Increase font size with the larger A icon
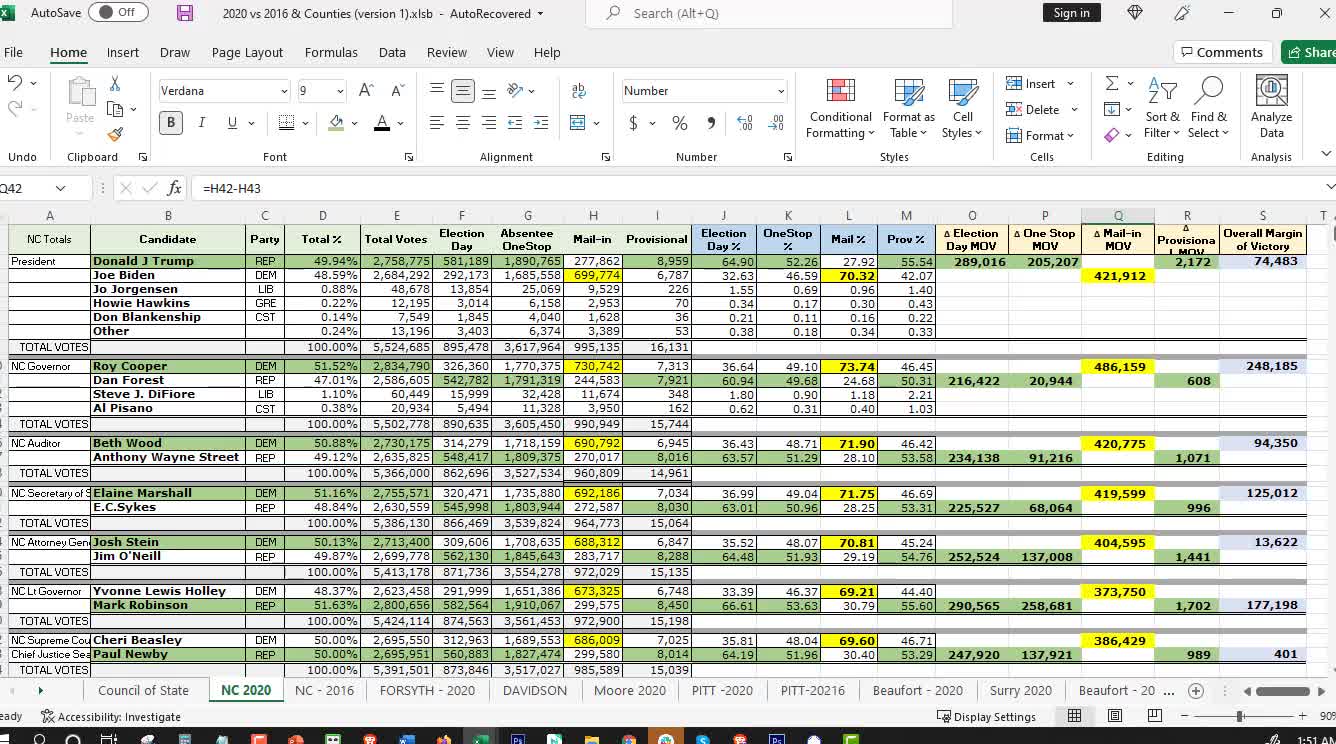 click(368, 91)
